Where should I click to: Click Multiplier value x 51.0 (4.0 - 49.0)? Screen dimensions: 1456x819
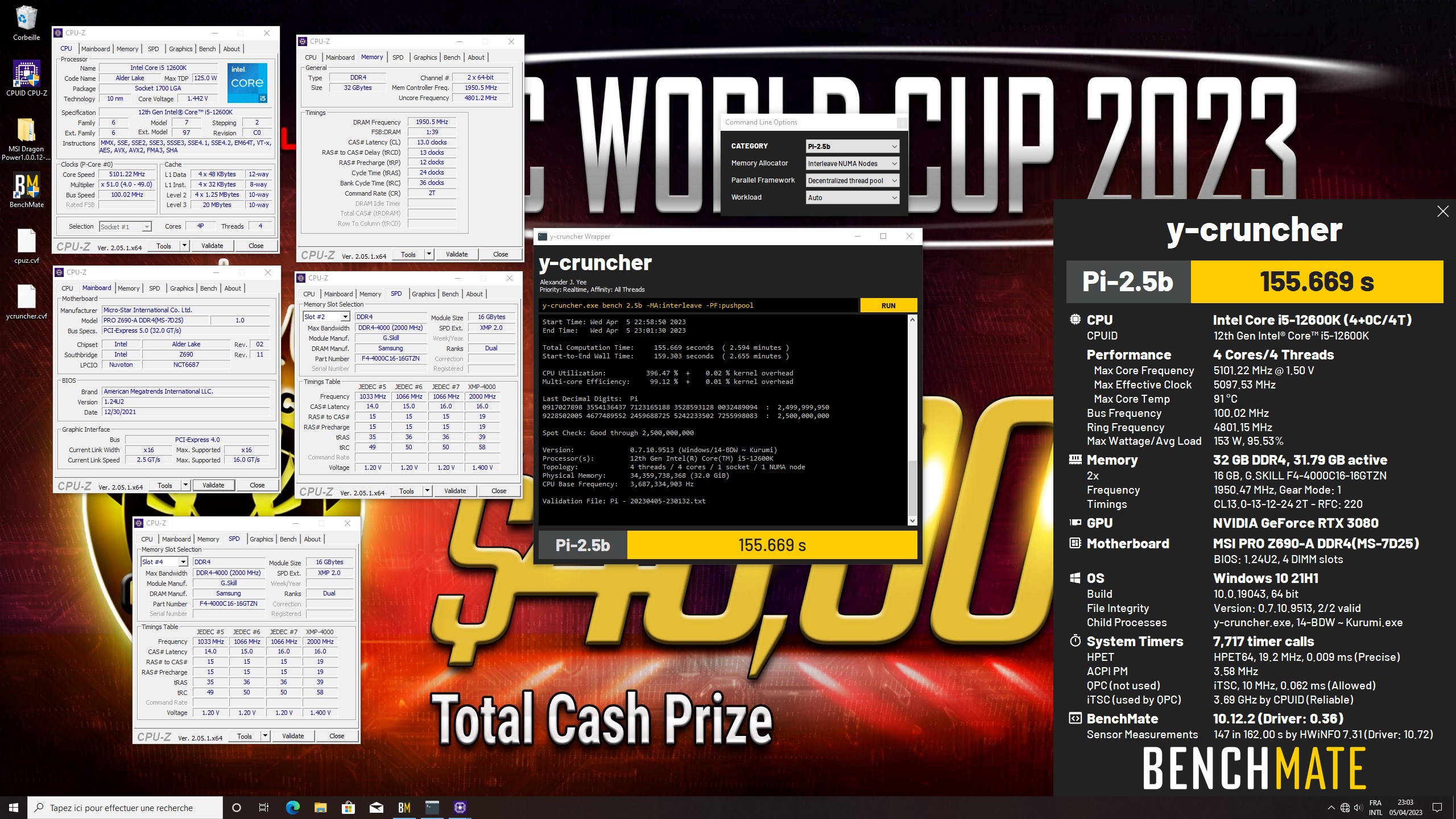pos(127,185)
